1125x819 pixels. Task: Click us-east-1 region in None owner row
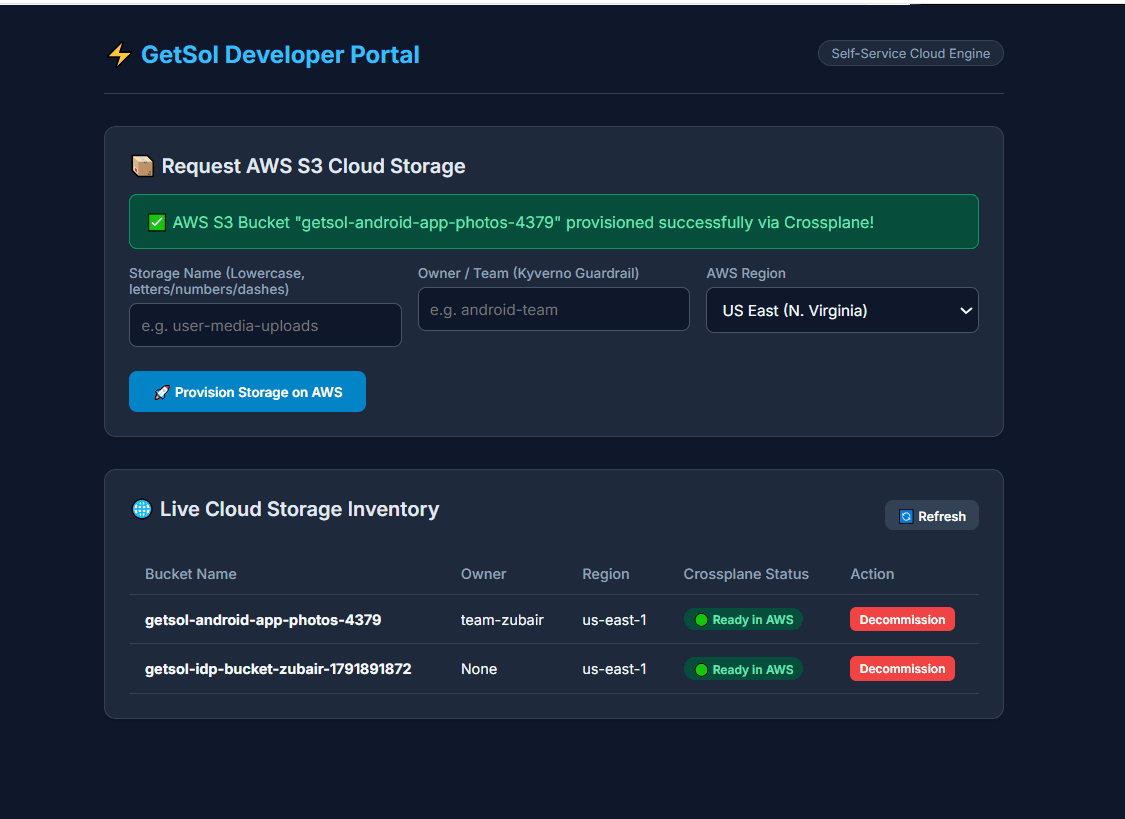614,668
